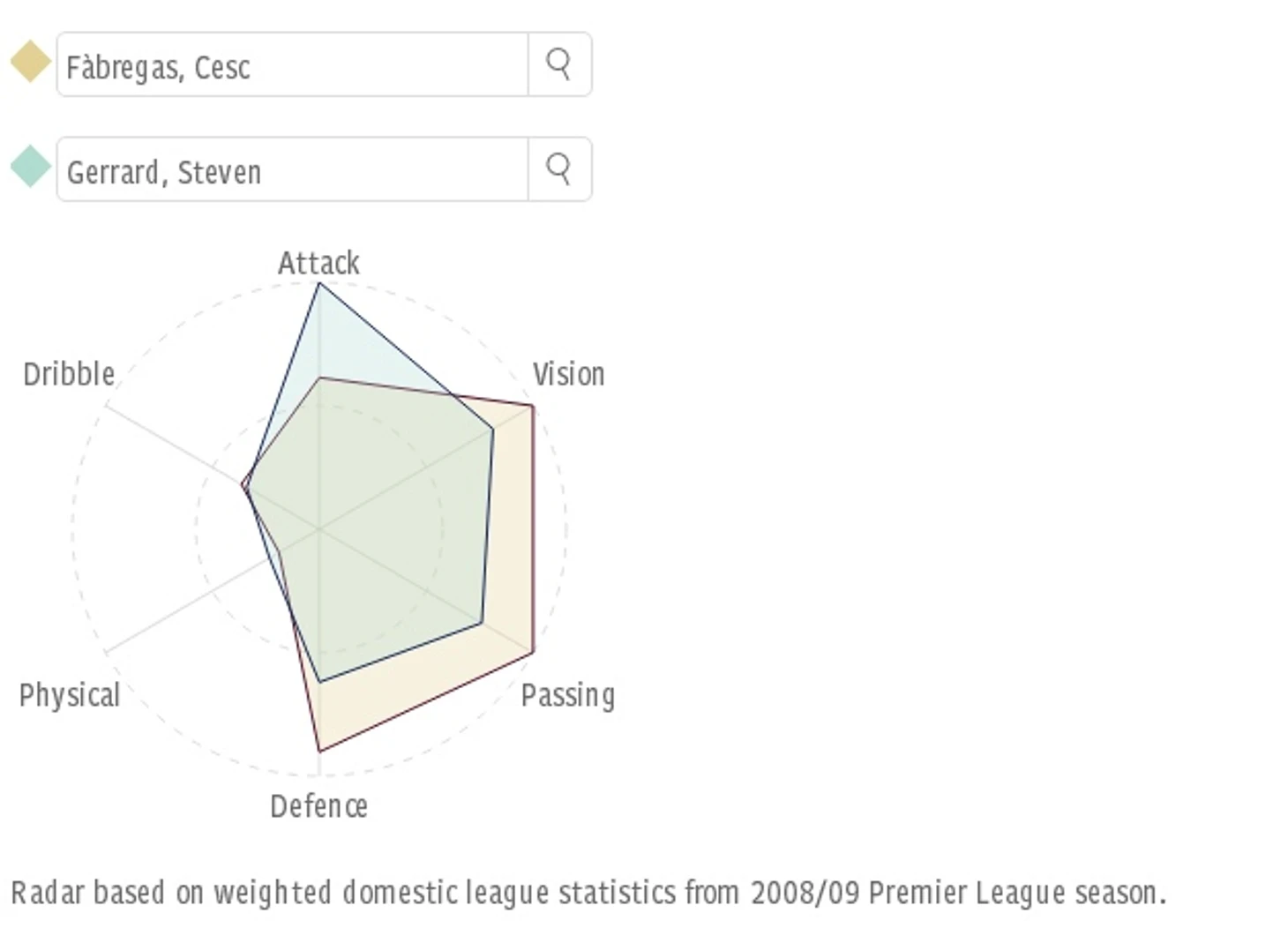
Task: Select Fàbregas's outer vertex on Passing axis
Action: click(x=533, y=653)
